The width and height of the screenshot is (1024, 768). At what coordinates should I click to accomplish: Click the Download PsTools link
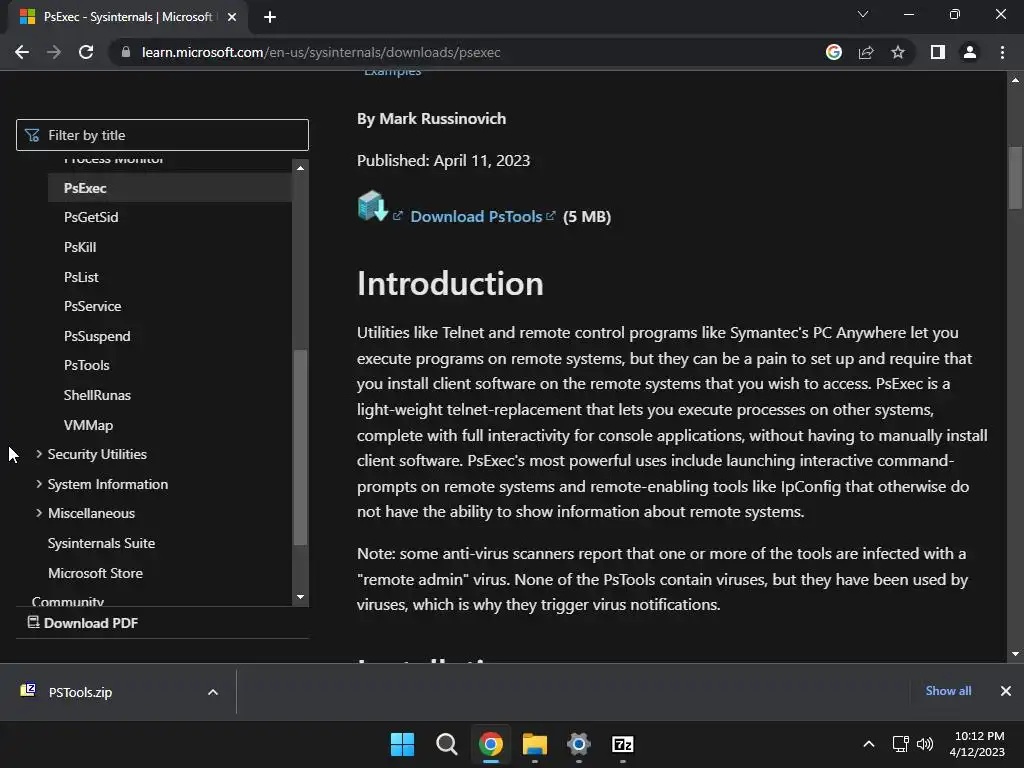[x=476, y=217]
